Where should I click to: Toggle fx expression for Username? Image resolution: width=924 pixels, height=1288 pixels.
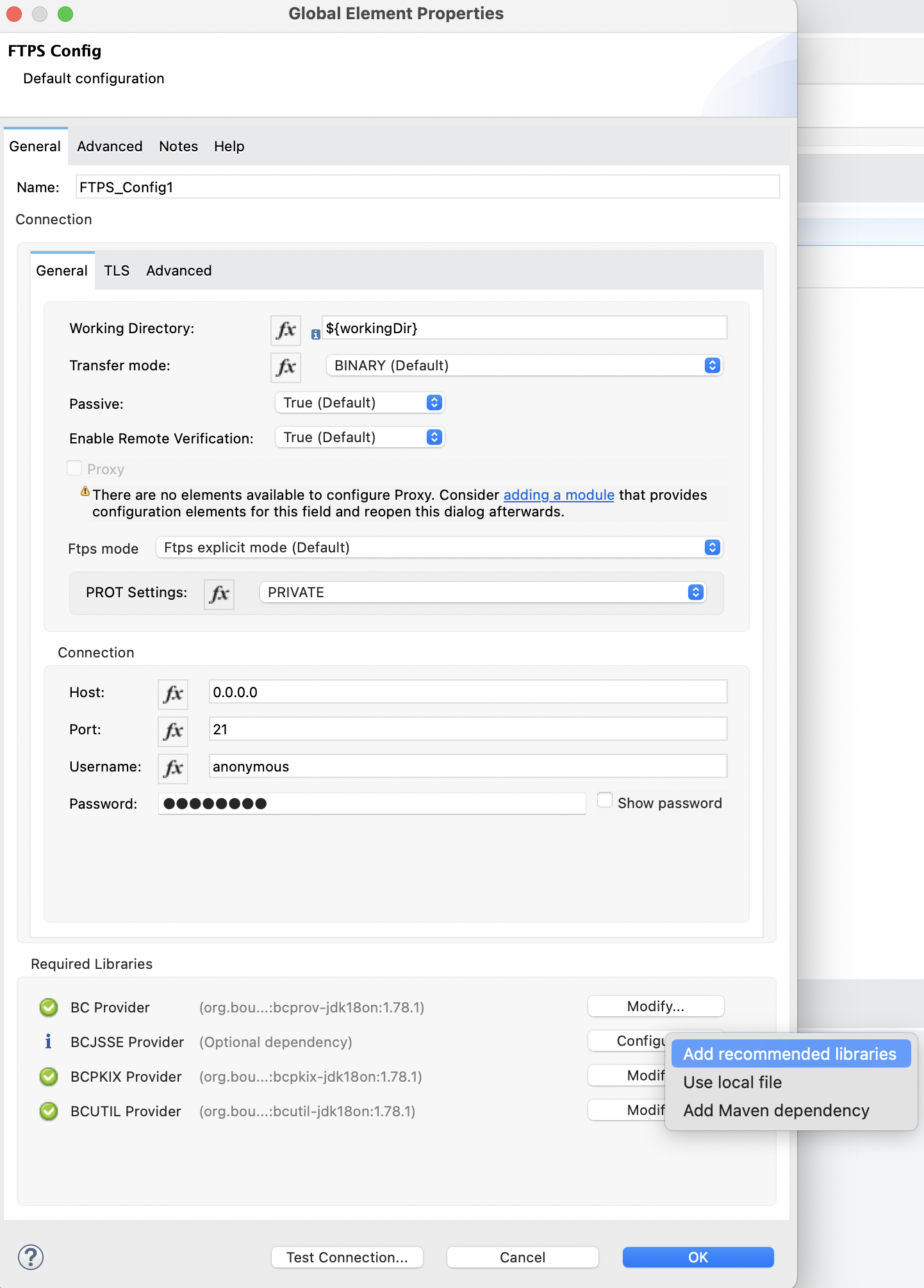[x=173, y=768]
